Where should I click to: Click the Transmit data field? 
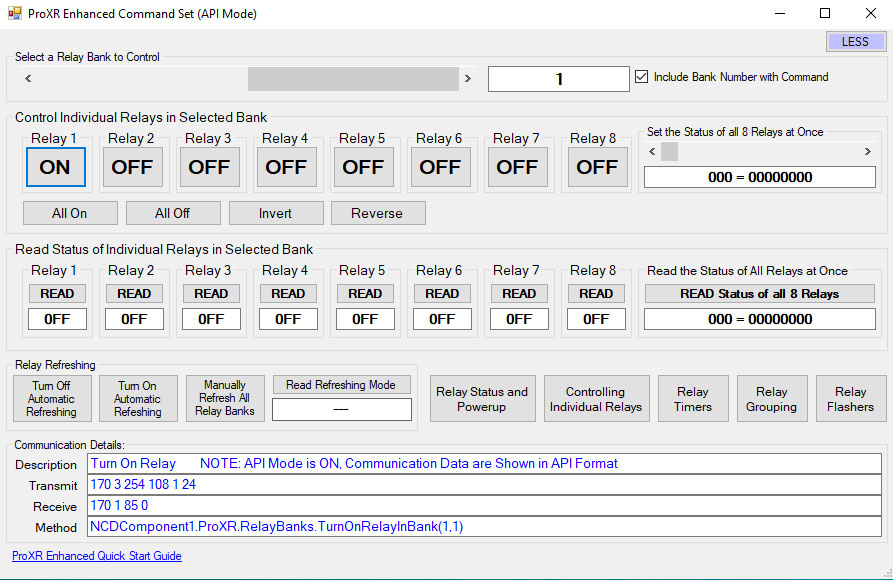pyautogui.click(x=484, y=485)
